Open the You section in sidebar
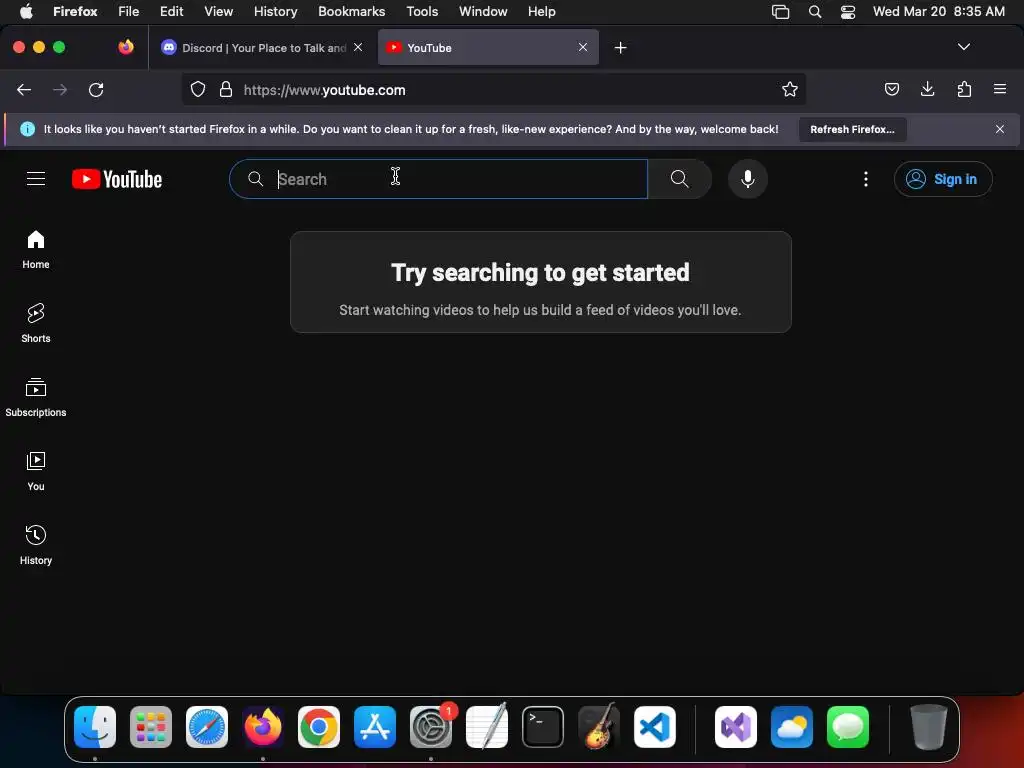This screenshot has height=768, width=1024. point(36,471)
